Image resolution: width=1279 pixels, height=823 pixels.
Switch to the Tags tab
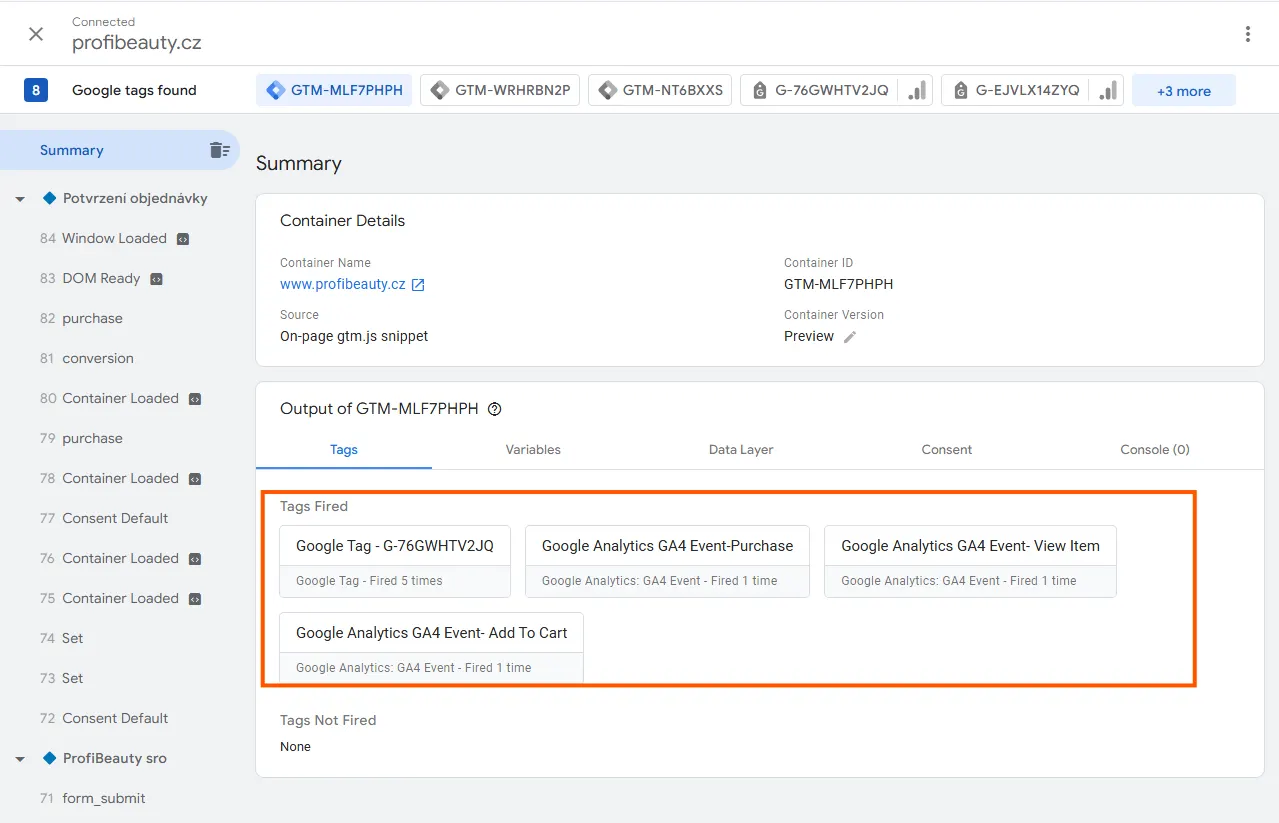[344, 450]
